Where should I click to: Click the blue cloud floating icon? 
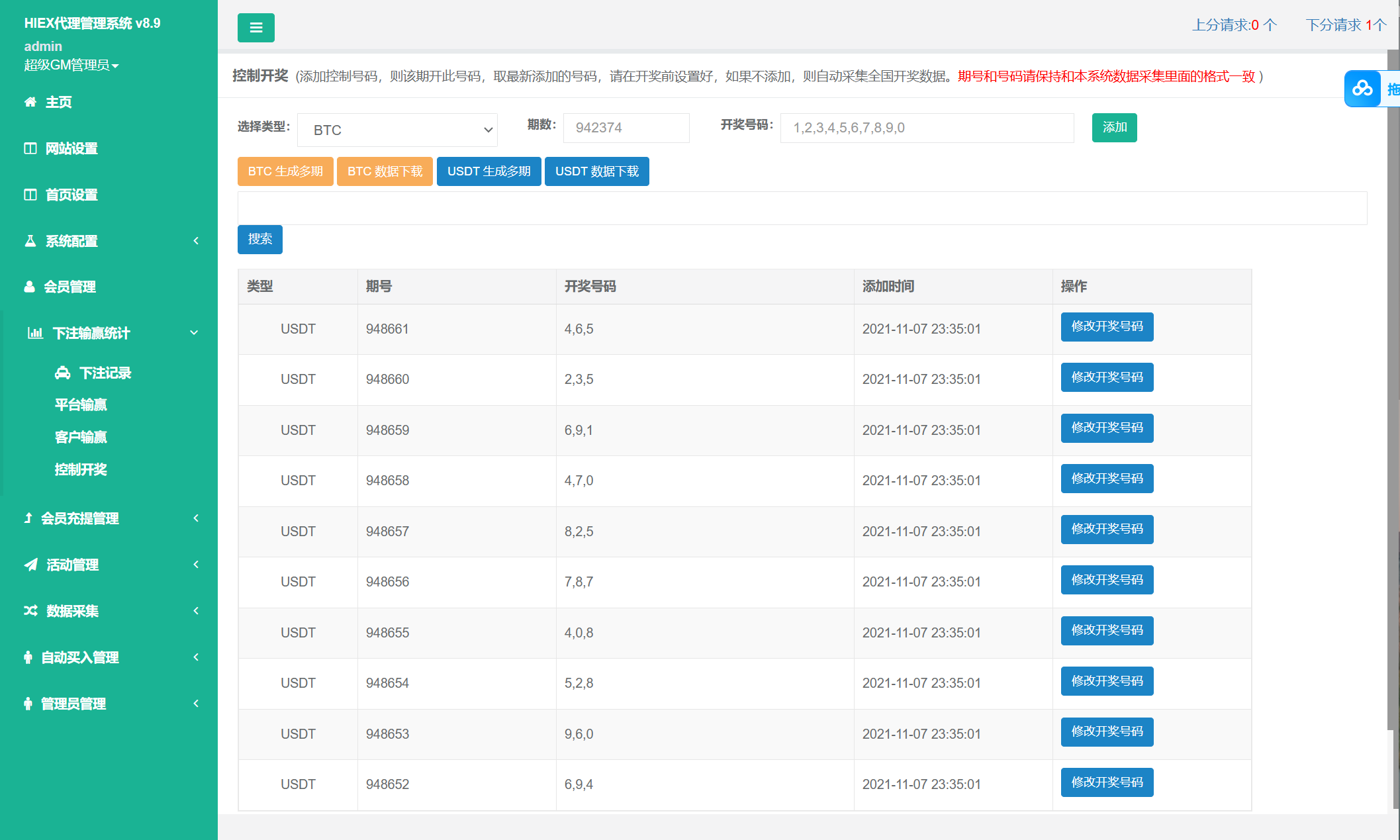[1362, 89]
